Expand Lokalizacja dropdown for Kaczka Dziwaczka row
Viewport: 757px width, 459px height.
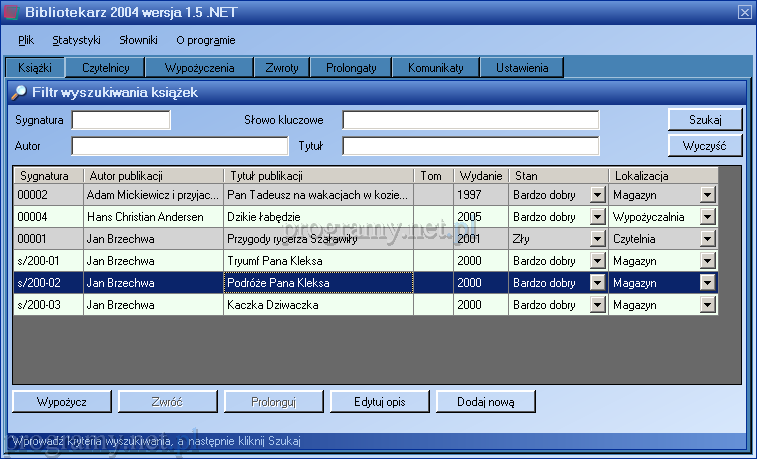pyautogui.click(x=708, y=304)
